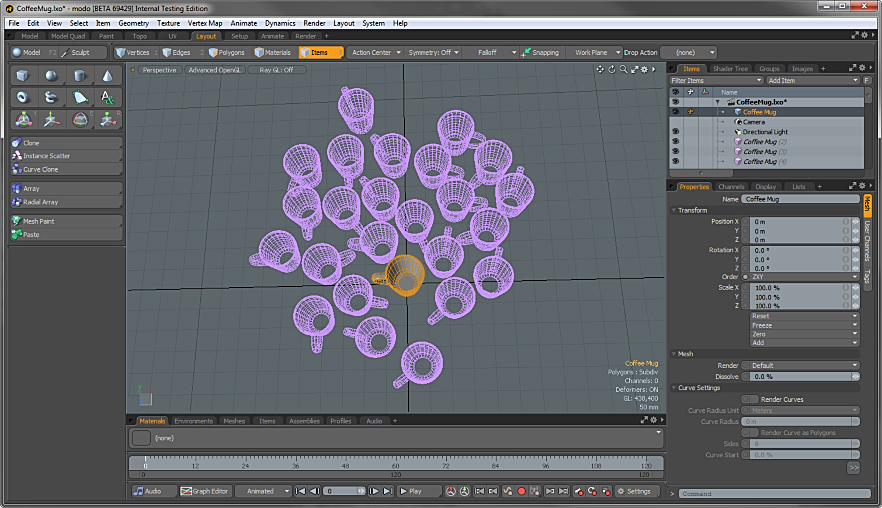
Task: Select the Pen polygon tool
Action: [x=79, y=97]
